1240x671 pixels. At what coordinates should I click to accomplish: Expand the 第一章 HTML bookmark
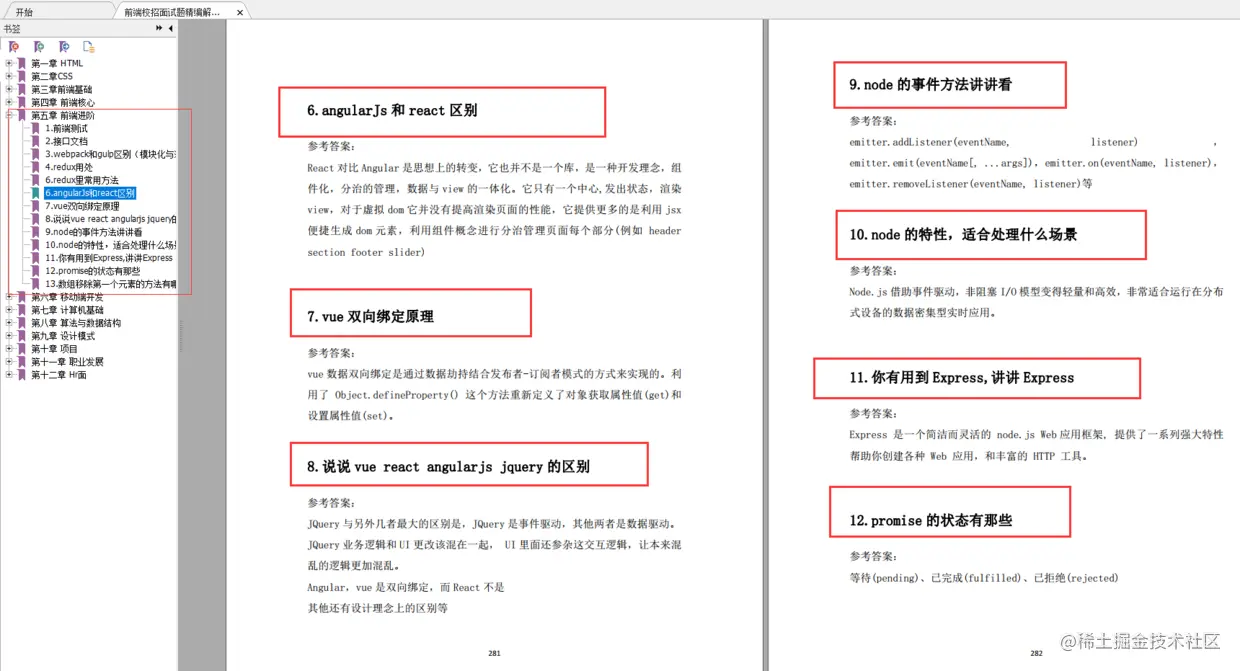click(9, 62)
